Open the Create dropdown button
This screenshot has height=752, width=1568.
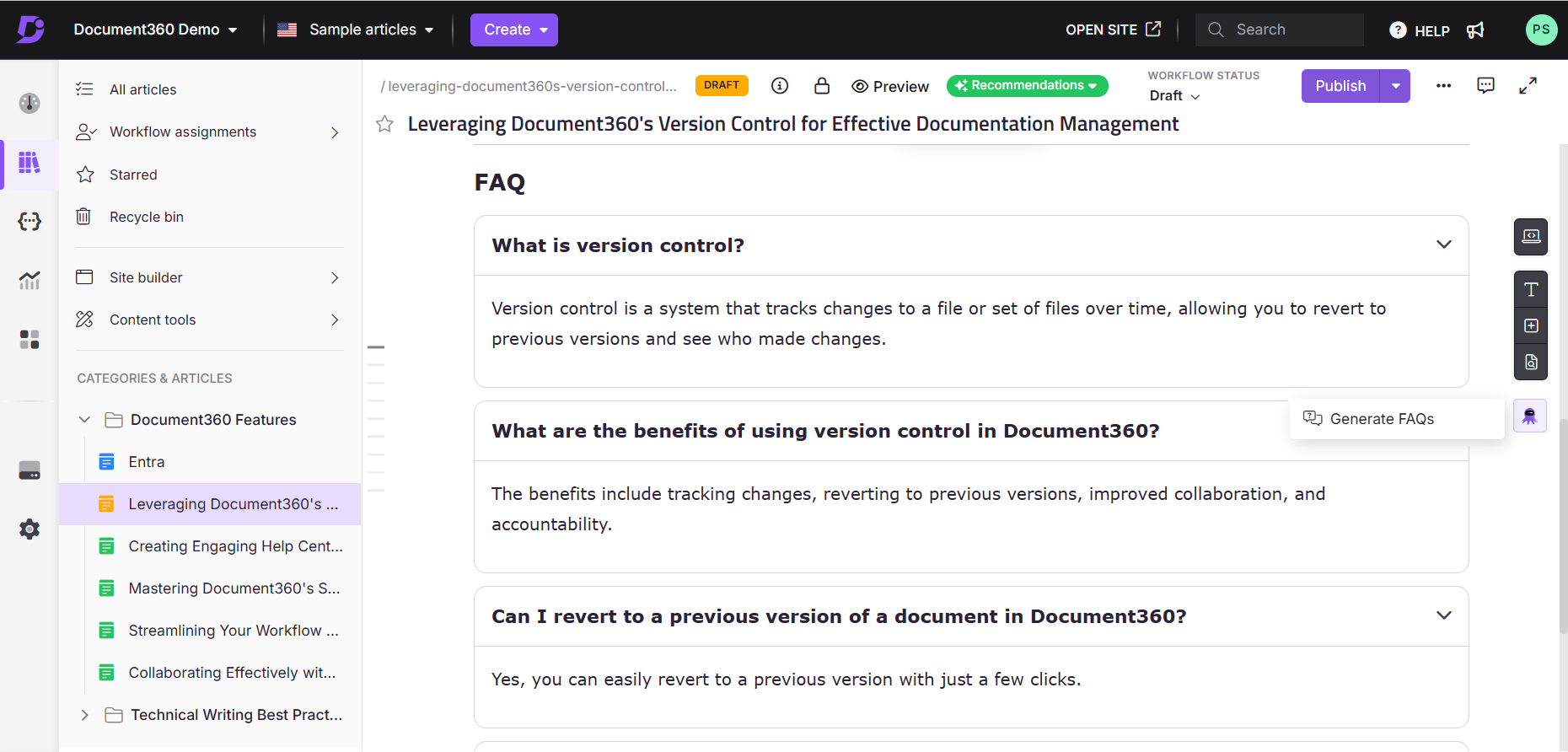[x=514, y=30]
